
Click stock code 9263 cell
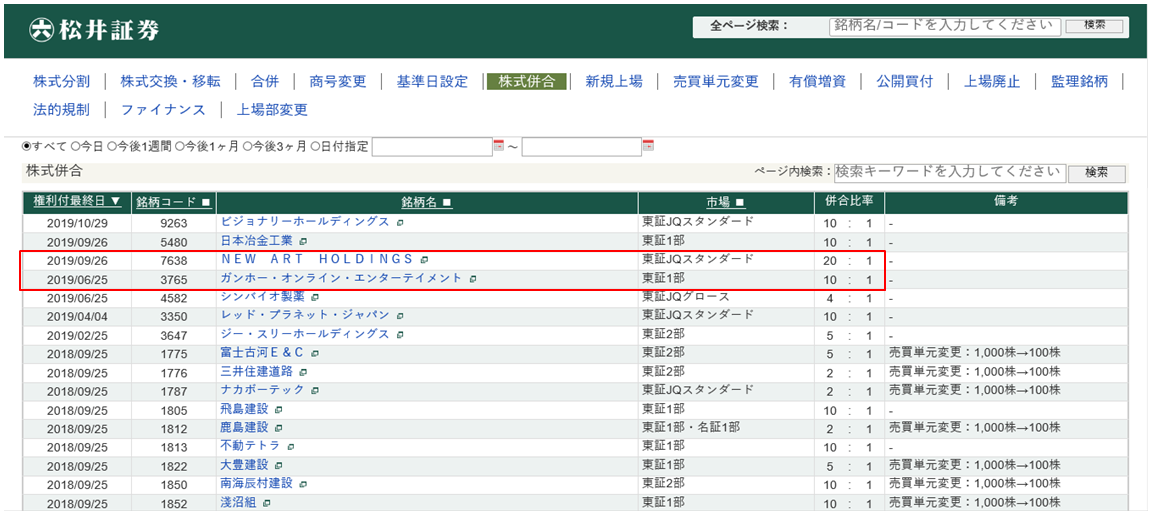pos(174,223)
